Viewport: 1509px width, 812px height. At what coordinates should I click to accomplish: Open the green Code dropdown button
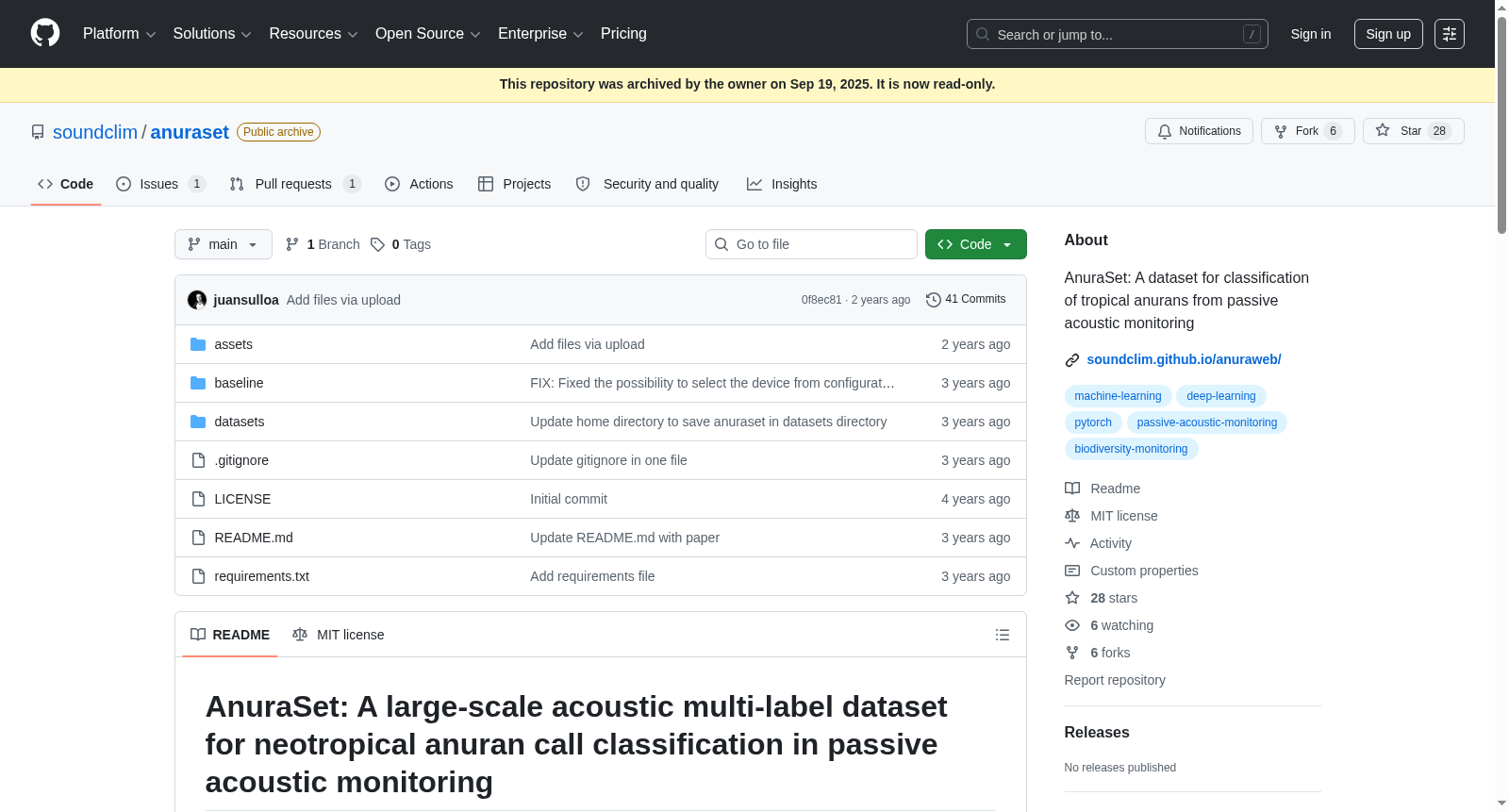point(976,244)
